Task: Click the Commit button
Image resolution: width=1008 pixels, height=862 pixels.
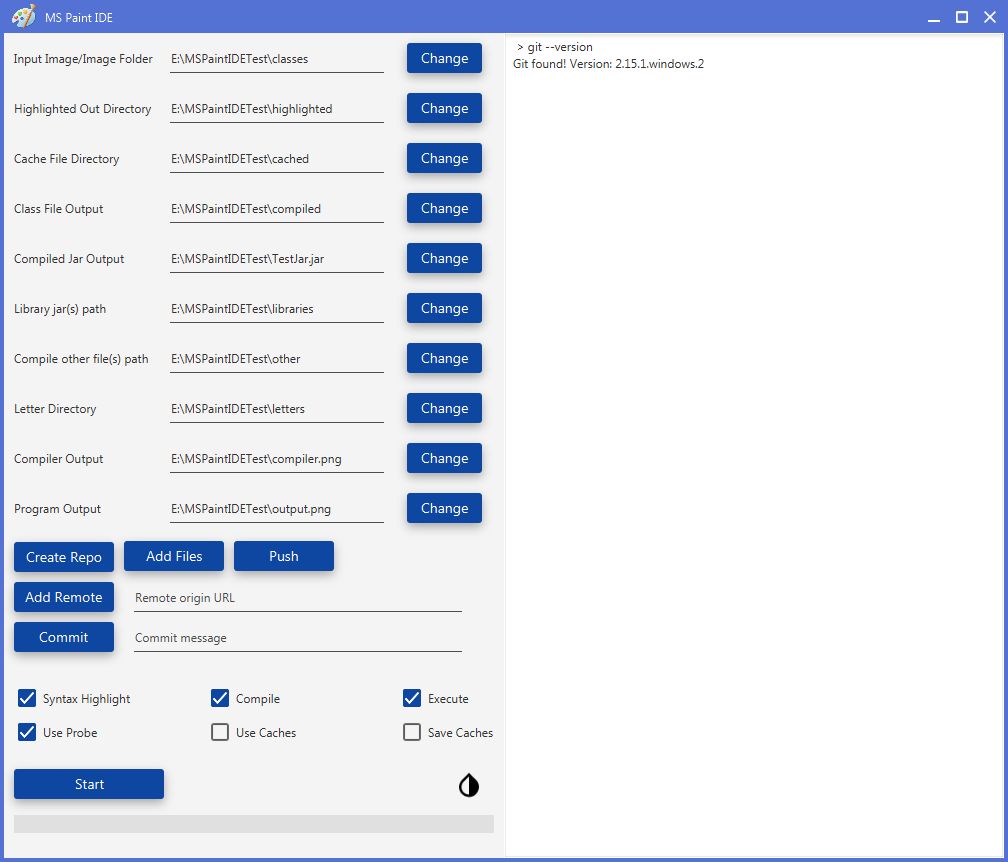Action: (x=63, y=637)
